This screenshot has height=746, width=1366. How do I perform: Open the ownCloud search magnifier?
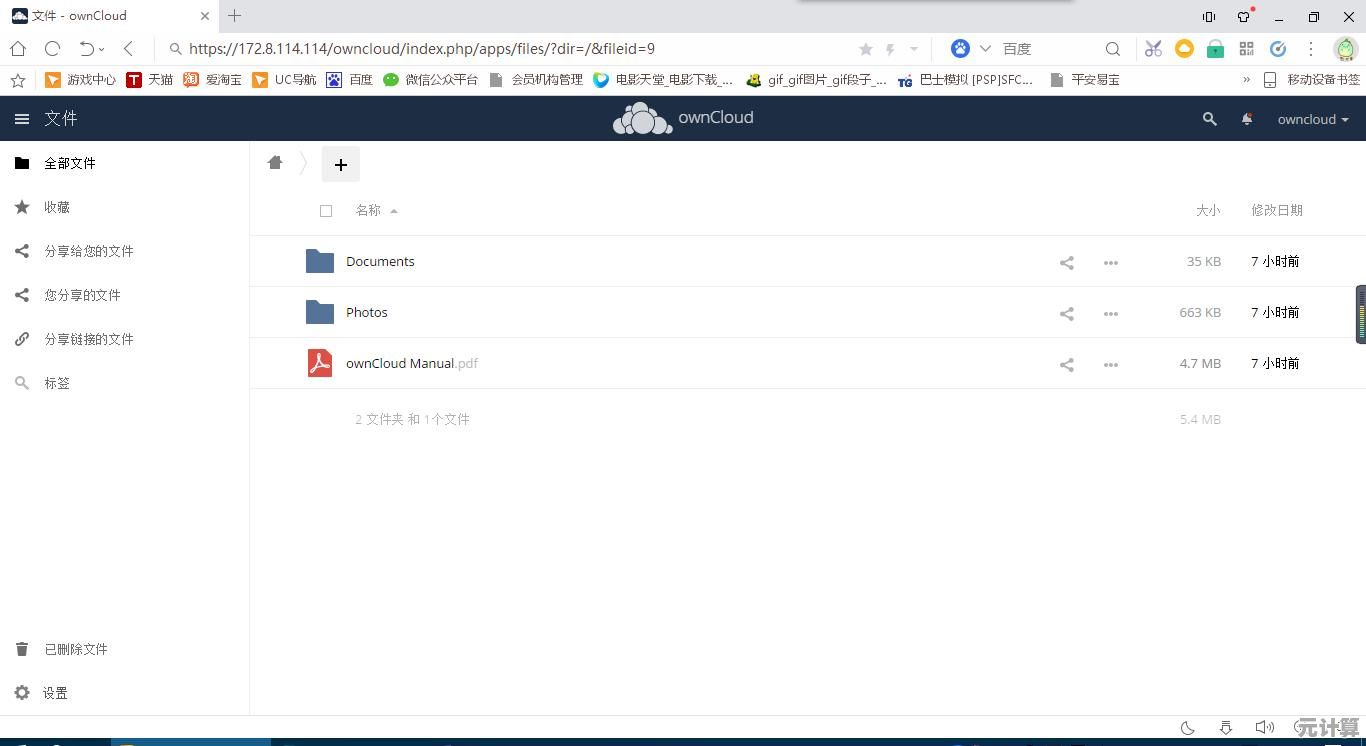[1209, 119]
